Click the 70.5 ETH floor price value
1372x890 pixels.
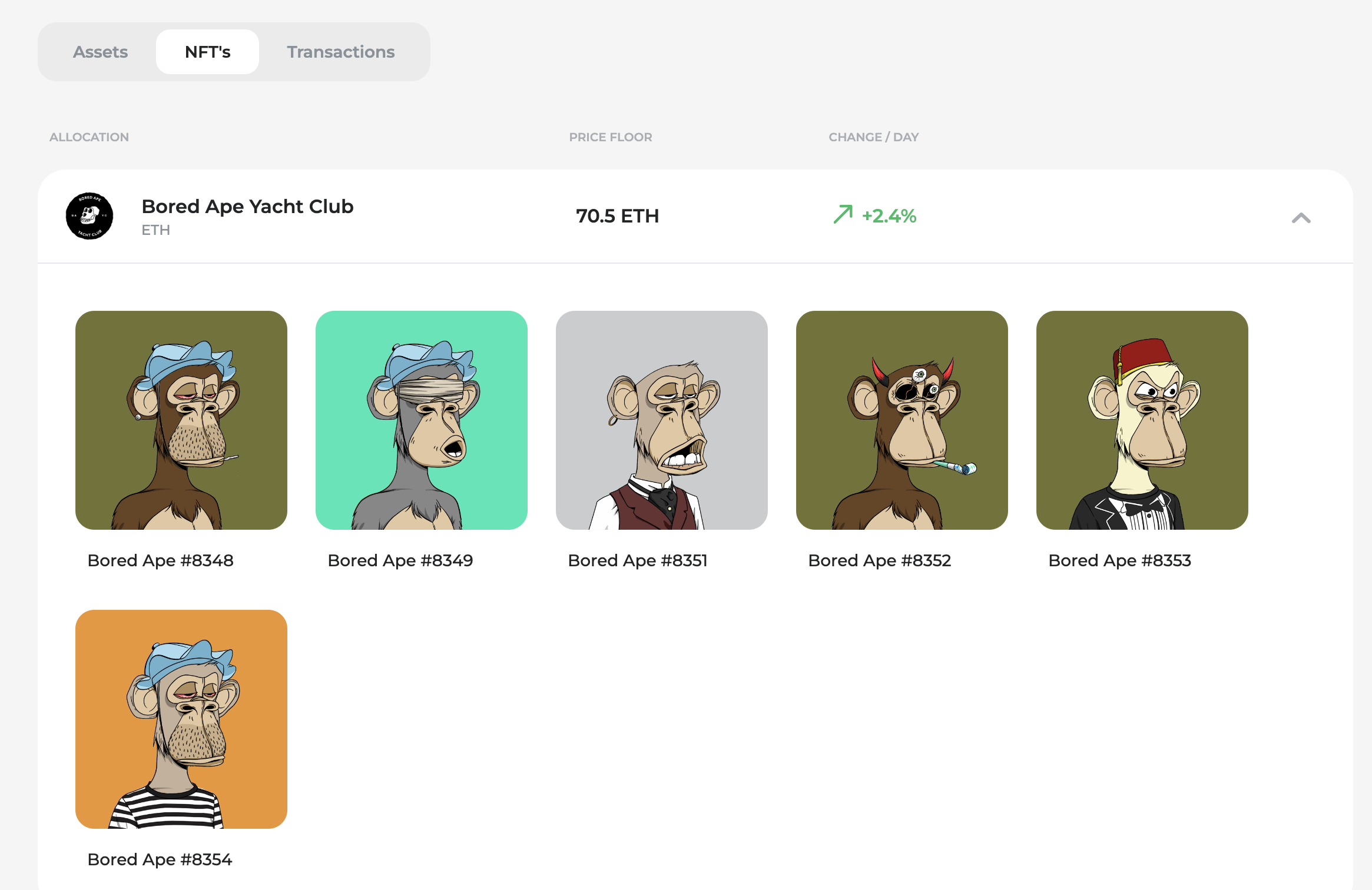(x=617, y=216)
